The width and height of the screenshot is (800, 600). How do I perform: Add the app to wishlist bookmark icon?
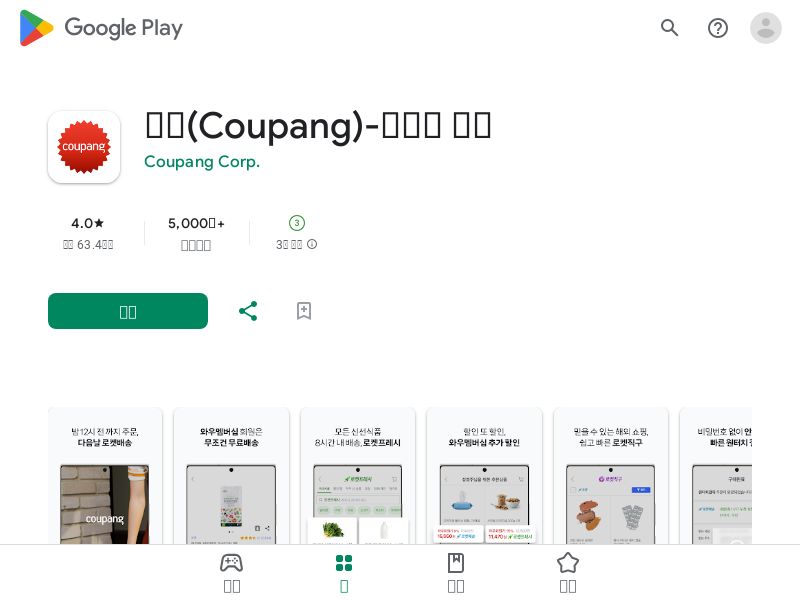304,311
